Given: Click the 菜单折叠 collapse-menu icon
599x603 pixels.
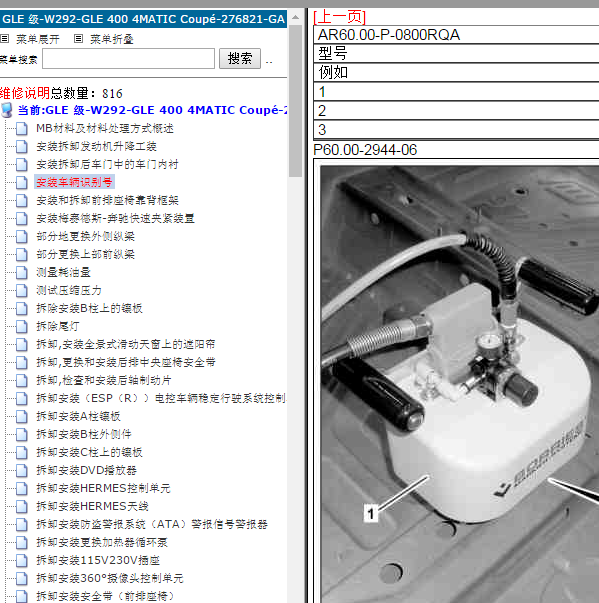Looking at the screenshot, I should [78, 38].
